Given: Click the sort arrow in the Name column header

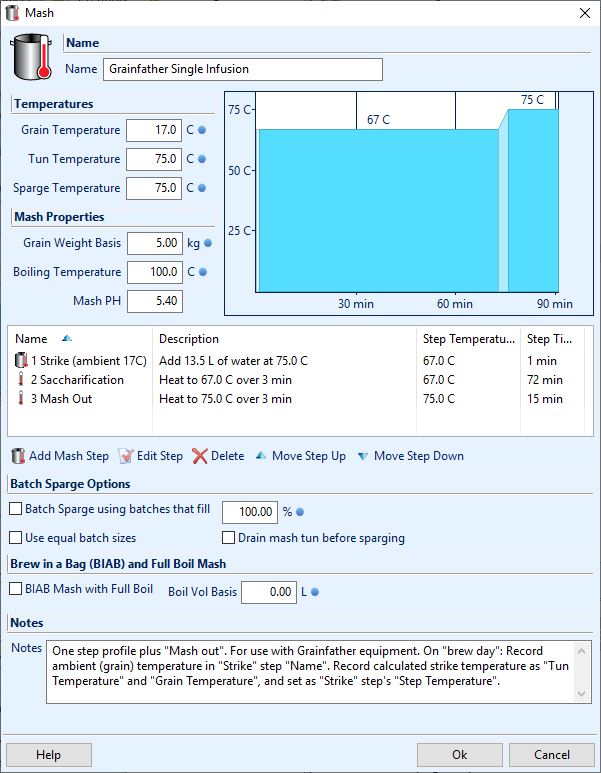Looking at the screenshot, I should point(67,339).
